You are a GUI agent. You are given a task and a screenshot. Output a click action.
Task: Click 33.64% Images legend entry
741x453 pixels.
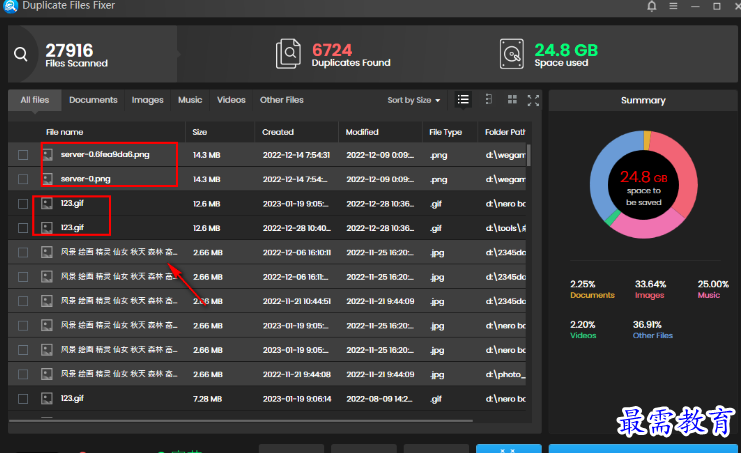[650, 289]
